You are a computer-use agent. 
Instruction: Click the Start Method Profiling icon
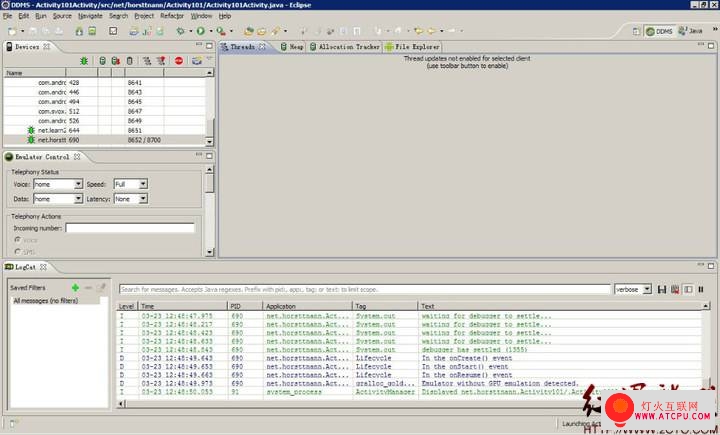coord(161,61)
